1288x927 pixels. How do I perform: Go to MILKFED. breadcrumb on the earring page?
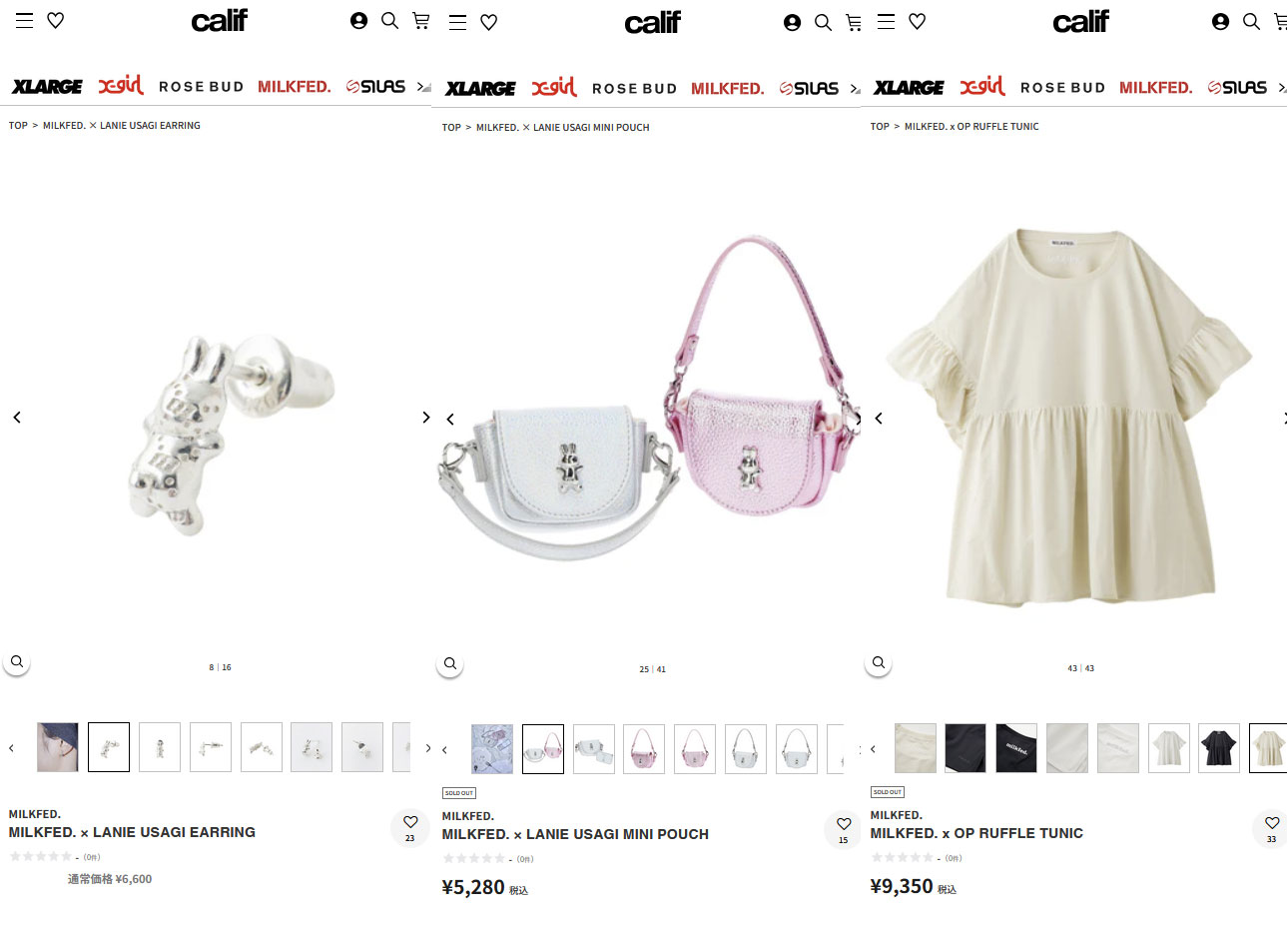coord(64,126)
